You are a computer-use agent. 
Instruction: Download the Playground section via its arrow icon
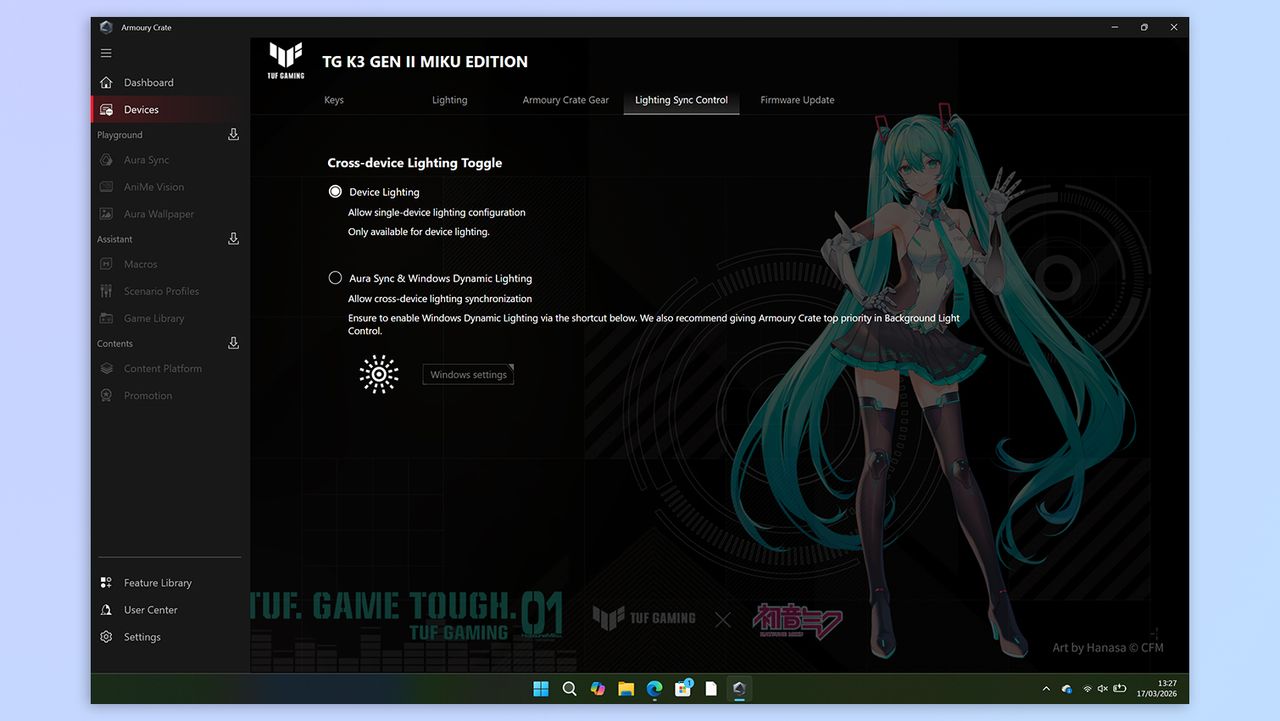(233, 134)
